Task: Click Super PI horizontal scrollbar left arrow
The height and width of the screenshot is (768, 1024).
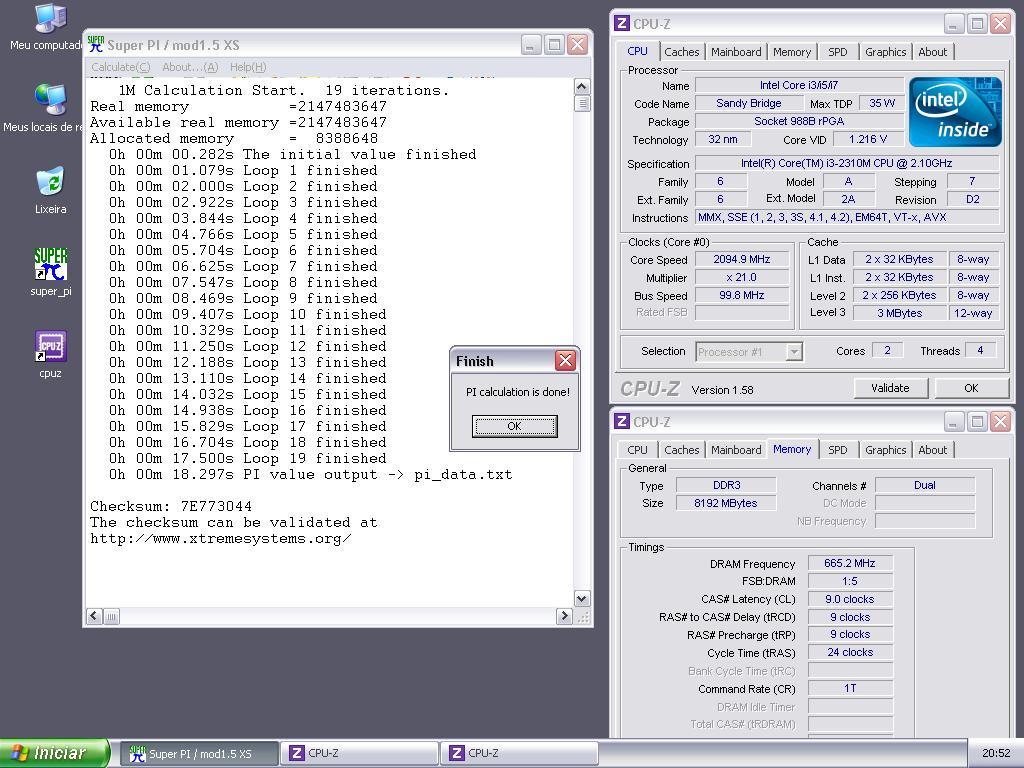Action: click(94, 616)
